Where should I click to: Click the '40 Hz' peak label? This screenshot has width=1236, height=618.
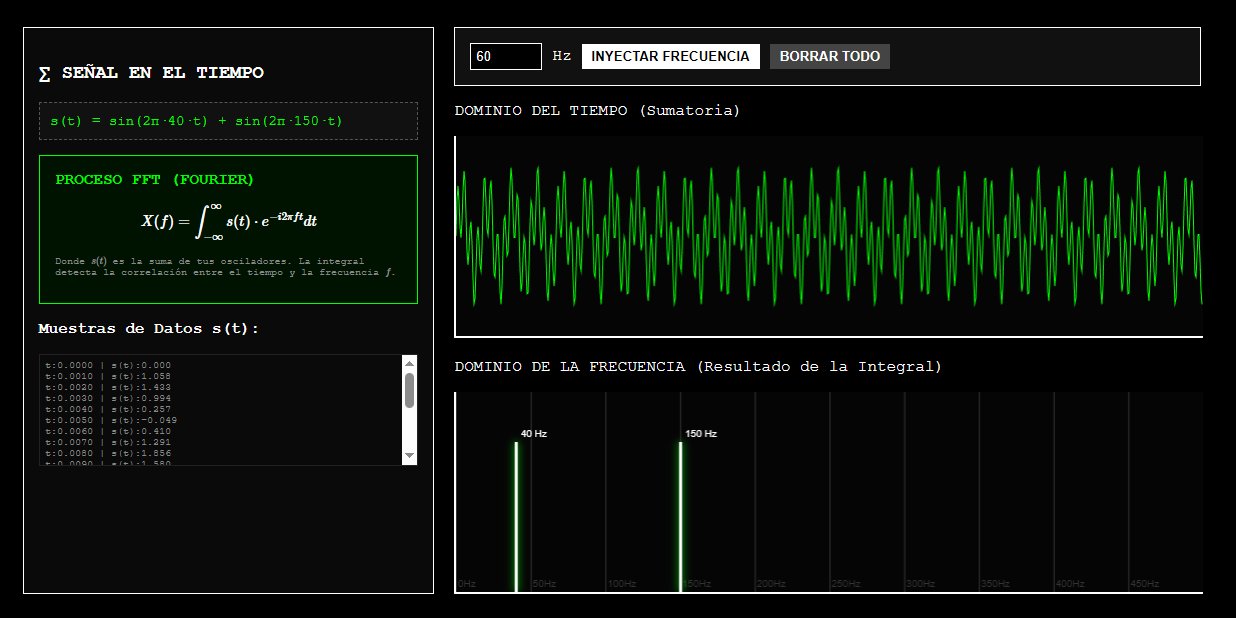[x=534, y=434]
